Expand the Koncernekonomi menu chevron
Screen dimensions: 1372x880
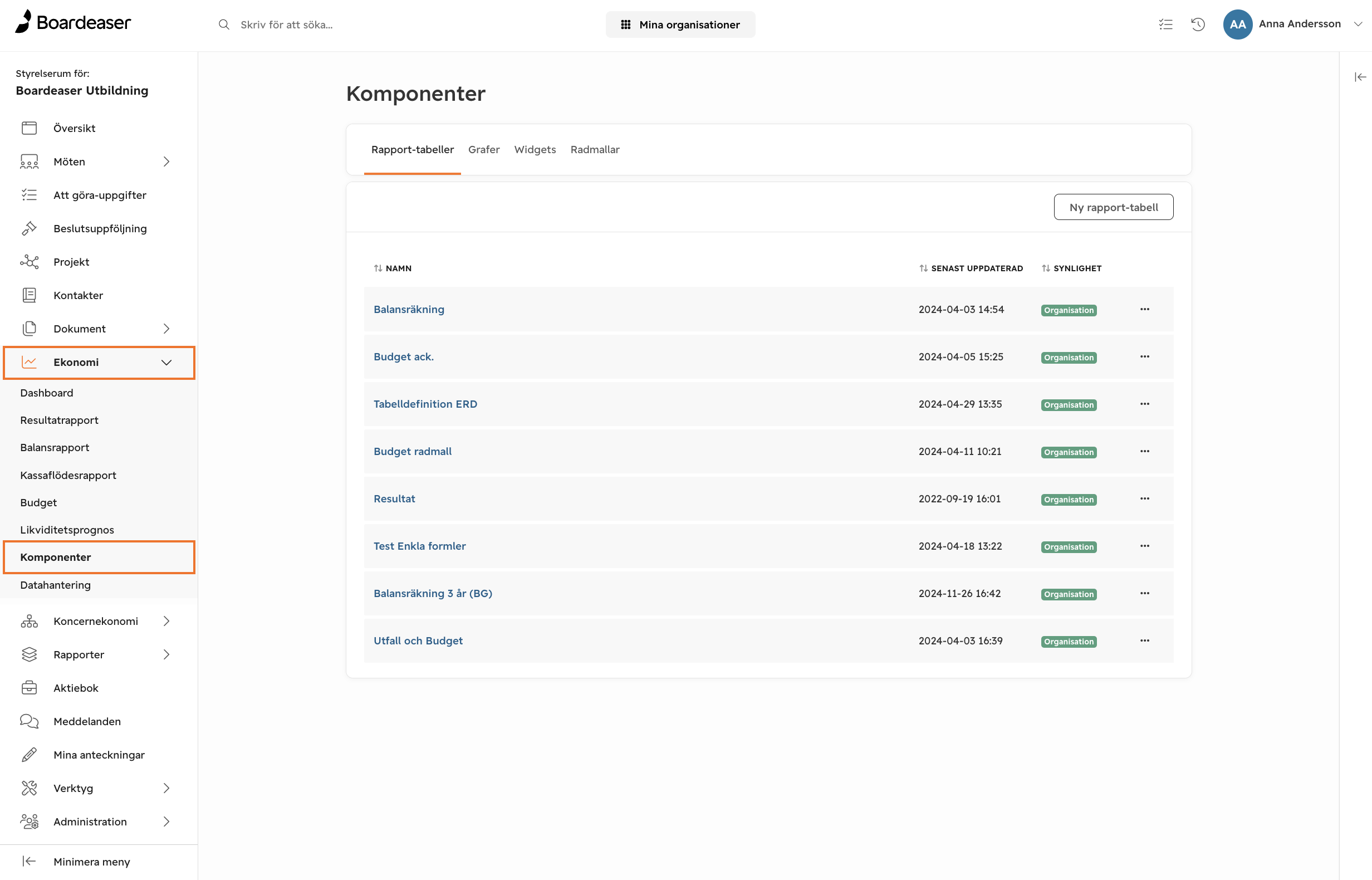(x=166, y=621)
